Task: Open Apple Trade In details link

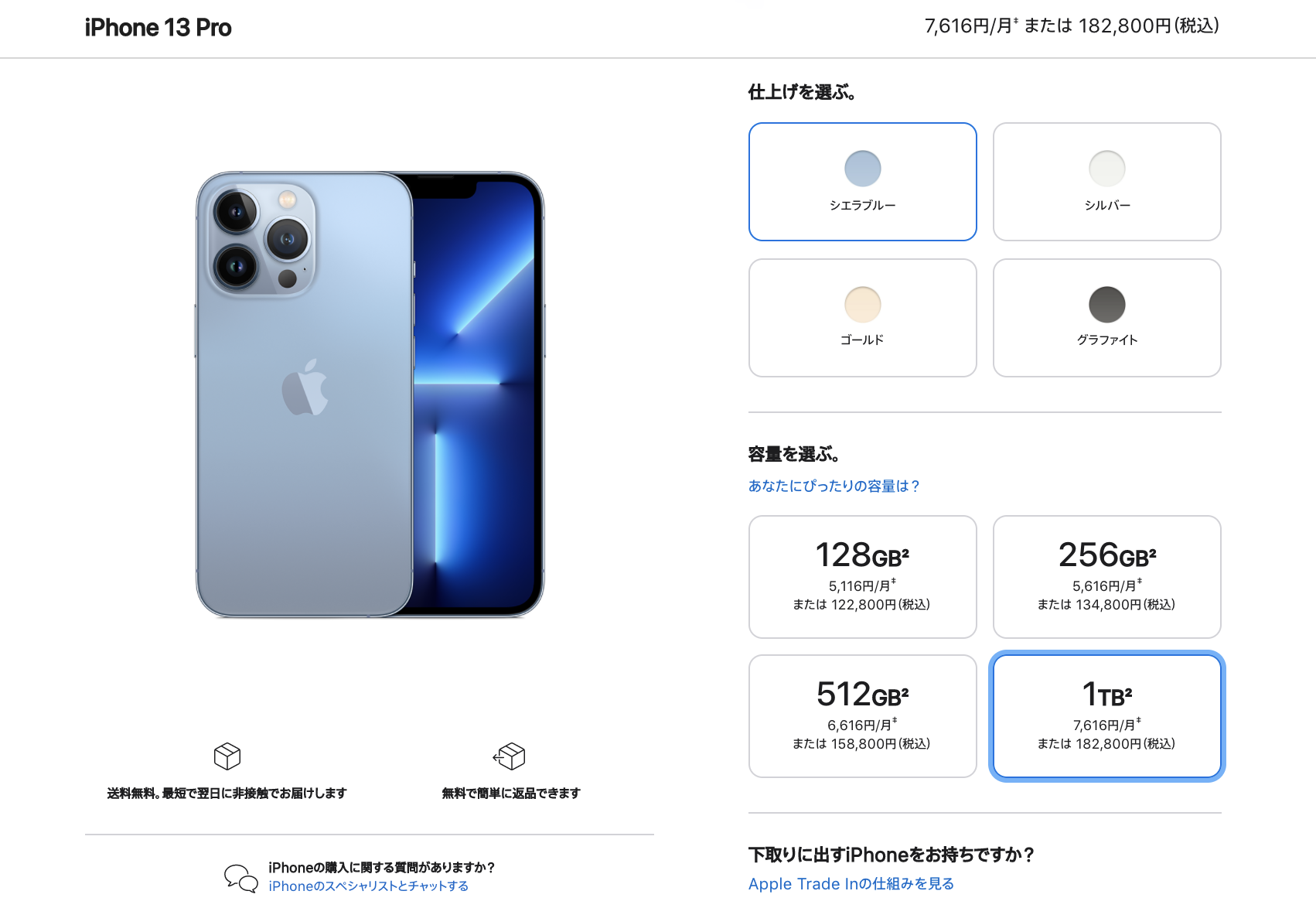Action: click(x=851, y=883)
